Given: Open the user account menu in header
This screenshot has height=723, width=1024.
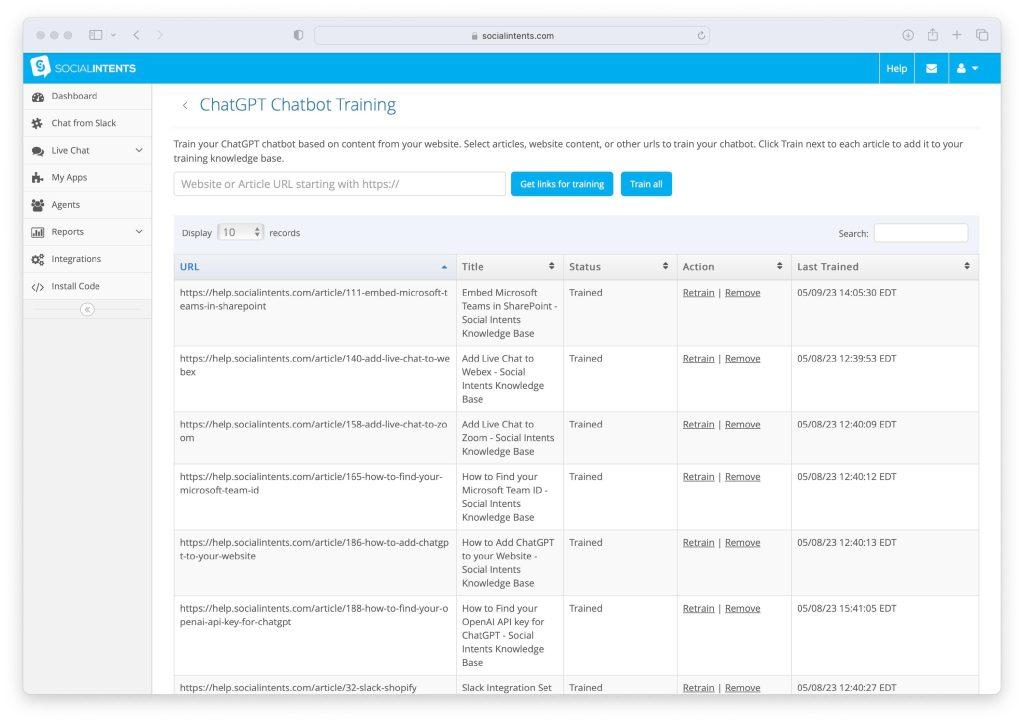Looking at the screenshot, I should point(967,68).
